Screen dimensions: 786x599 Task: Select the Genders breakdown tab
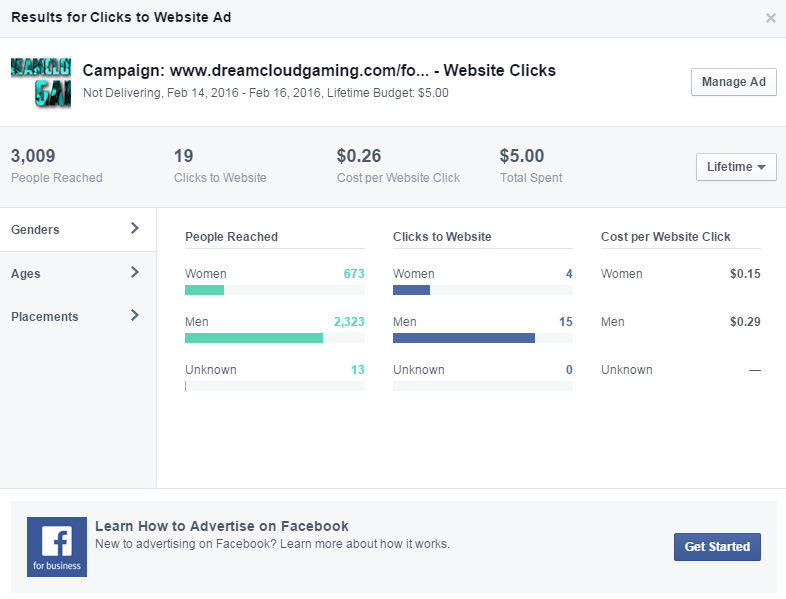pyautogui.click(x=78, y=230)
